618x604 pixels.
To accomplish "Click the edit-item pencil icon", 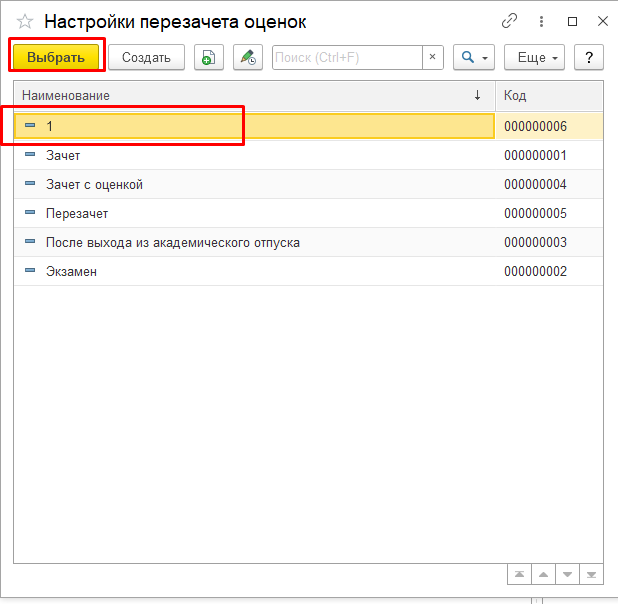I will (248, 57).
